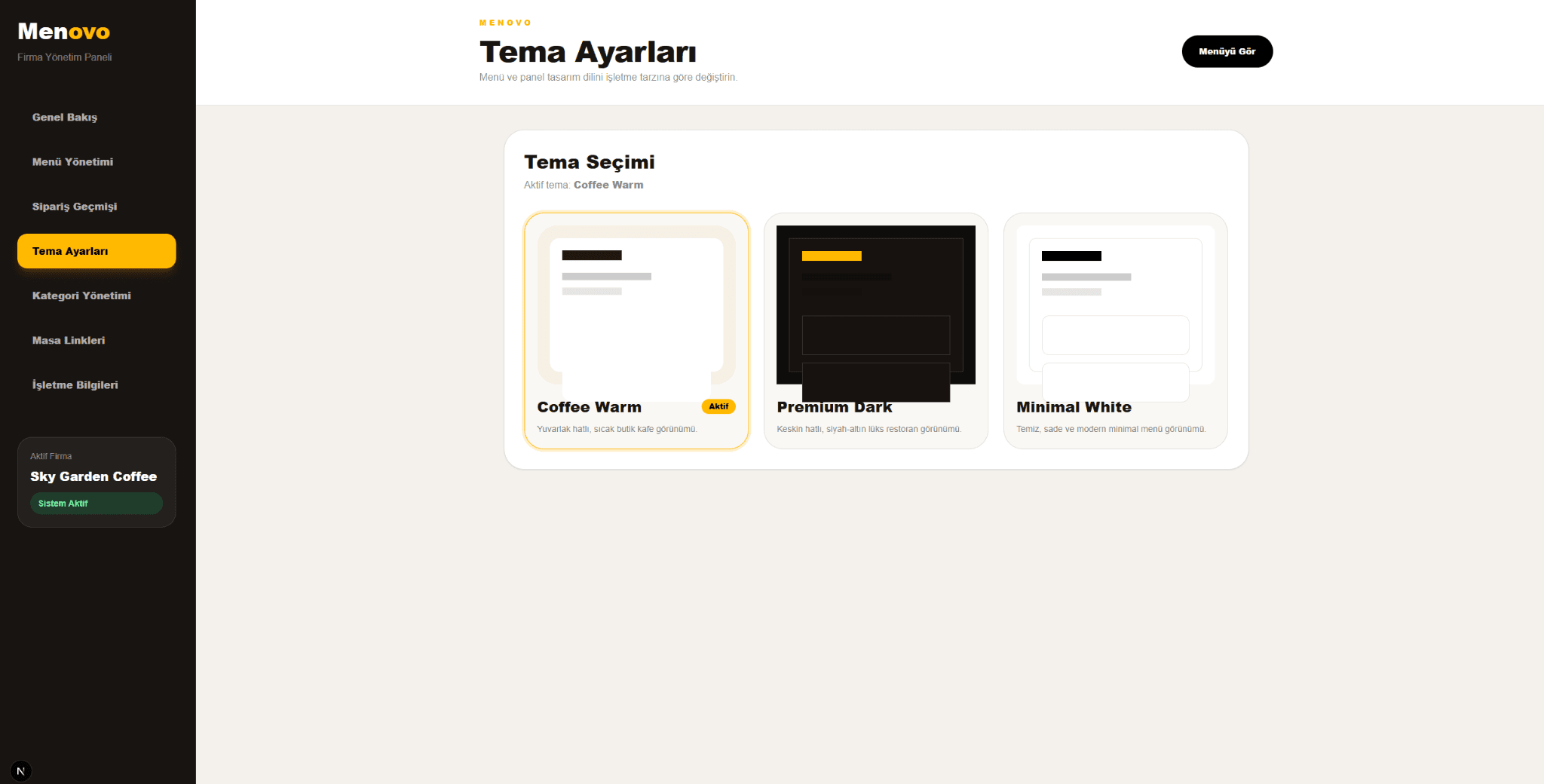Viewport: 1544px width, 784px height.
Task: Pick the Minimal White theme card
Action: pos(1115,331)
